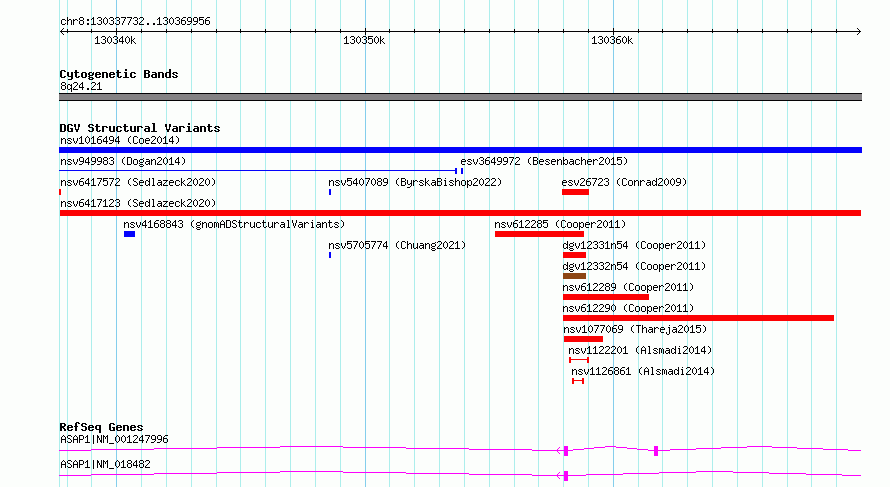Select the 8q24.21 band label

pos(81,86)
